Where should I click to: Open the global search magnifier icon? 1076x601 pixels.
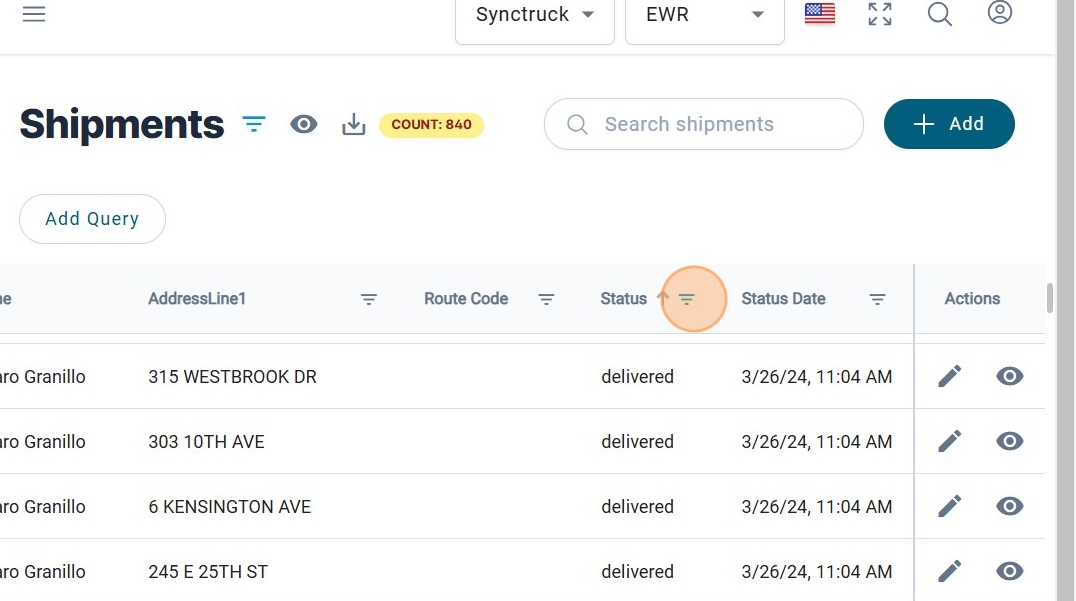[x=940, y=14]
